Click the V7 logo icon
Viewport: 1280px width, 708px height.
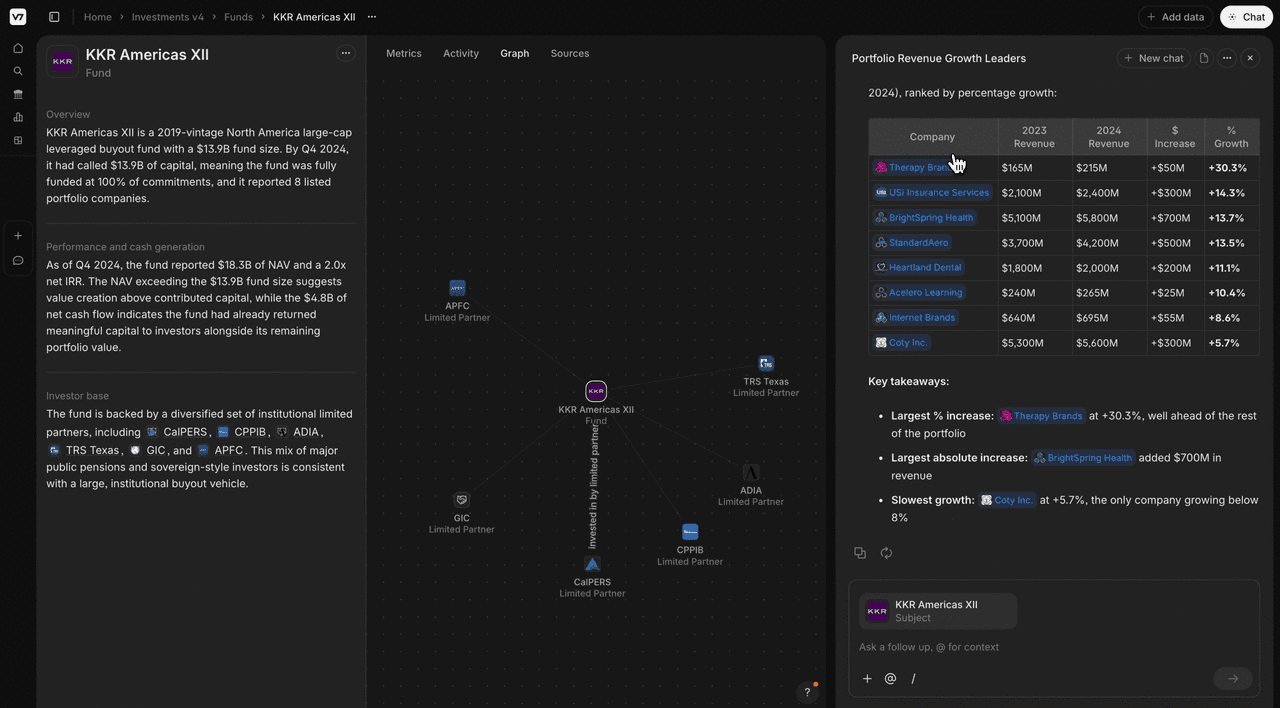[18, 17]
